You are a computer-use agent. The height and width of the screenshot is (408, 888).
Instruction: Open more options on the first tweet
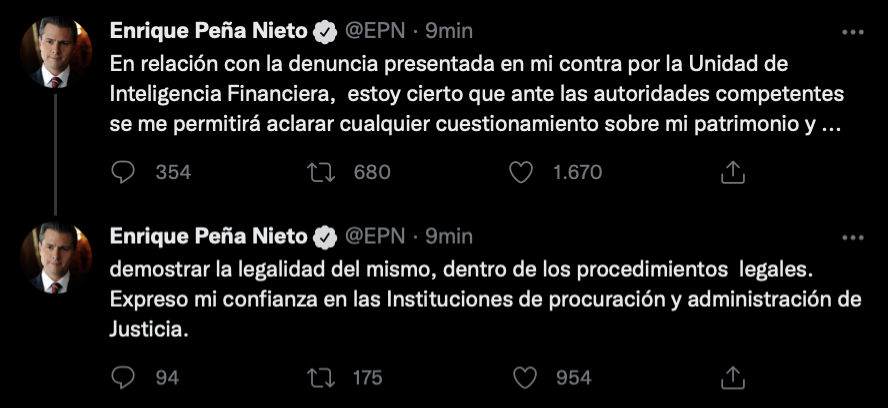[852, 31]
